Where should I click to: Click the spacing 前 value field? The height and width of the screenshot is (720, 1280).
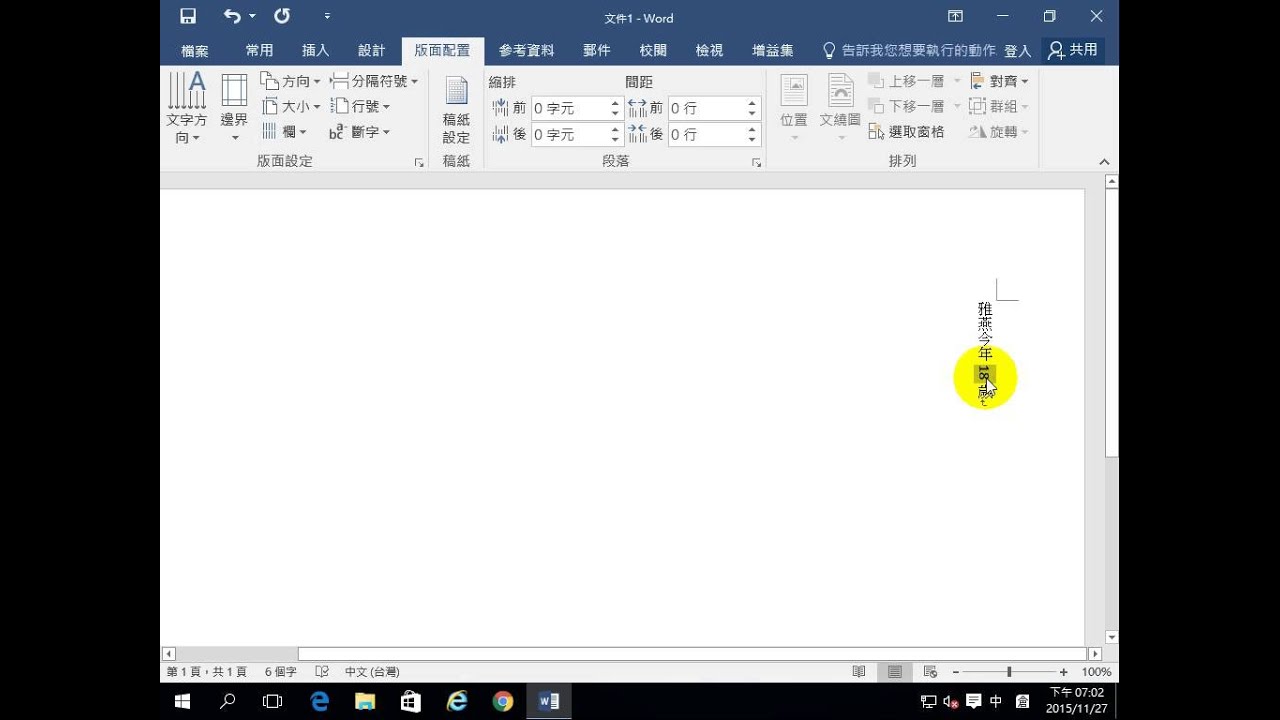coord(705,108)
